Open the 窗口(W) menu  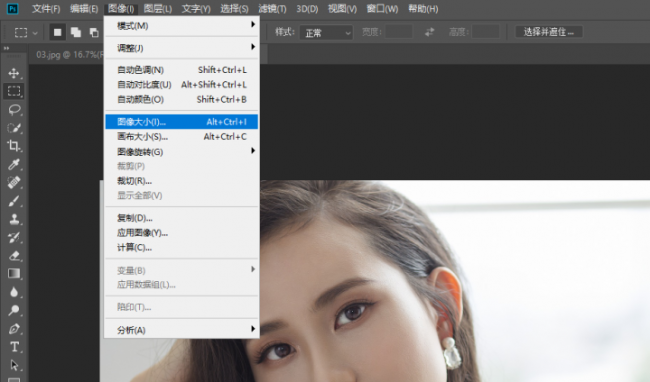[382, 9]
